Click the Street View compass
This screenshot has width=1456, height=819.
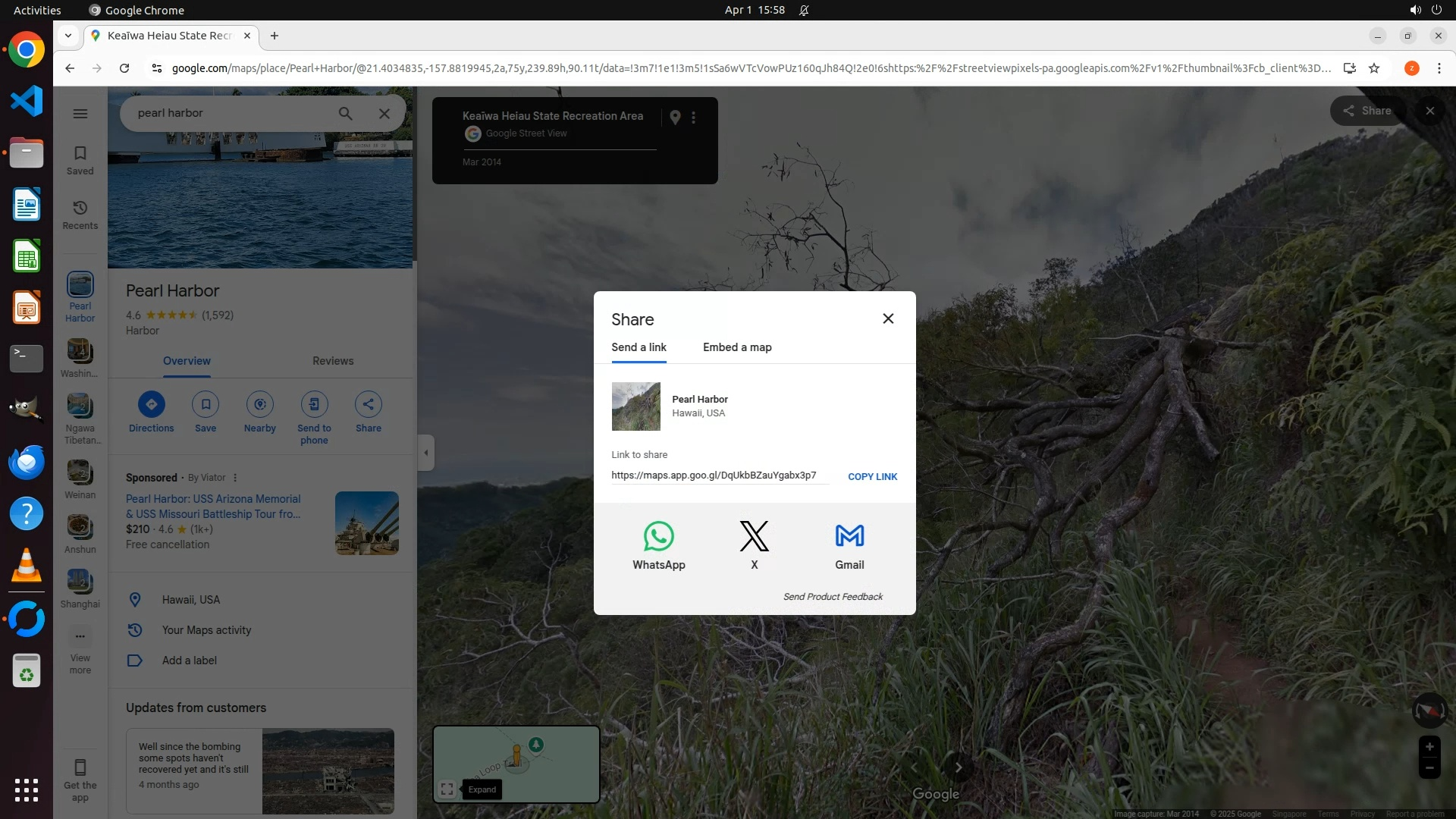click(x=1429, y=711)
